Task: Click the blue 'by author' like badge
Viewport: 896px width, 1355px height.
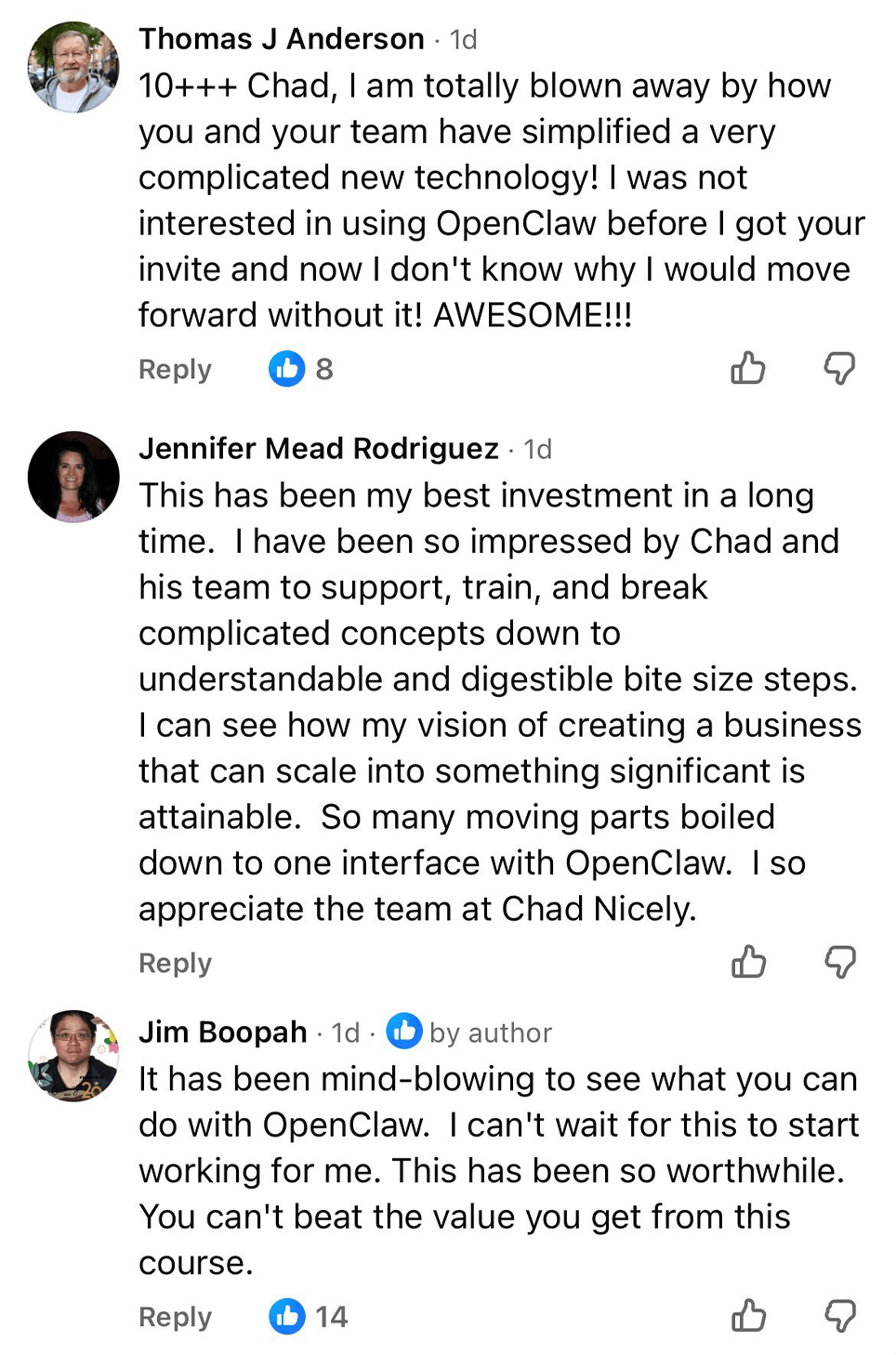Action: point(404,1031)
